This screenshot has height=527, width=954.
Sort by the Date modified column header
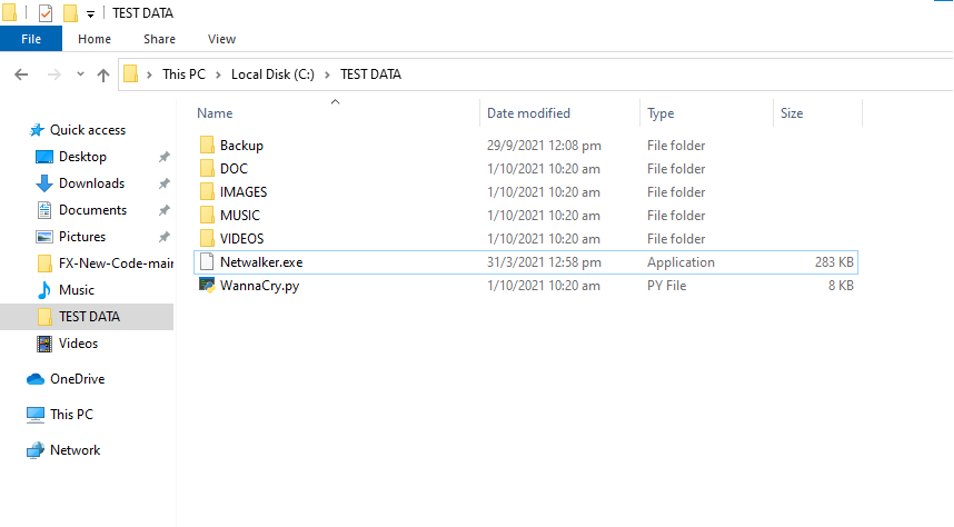(x=529, y=113)
